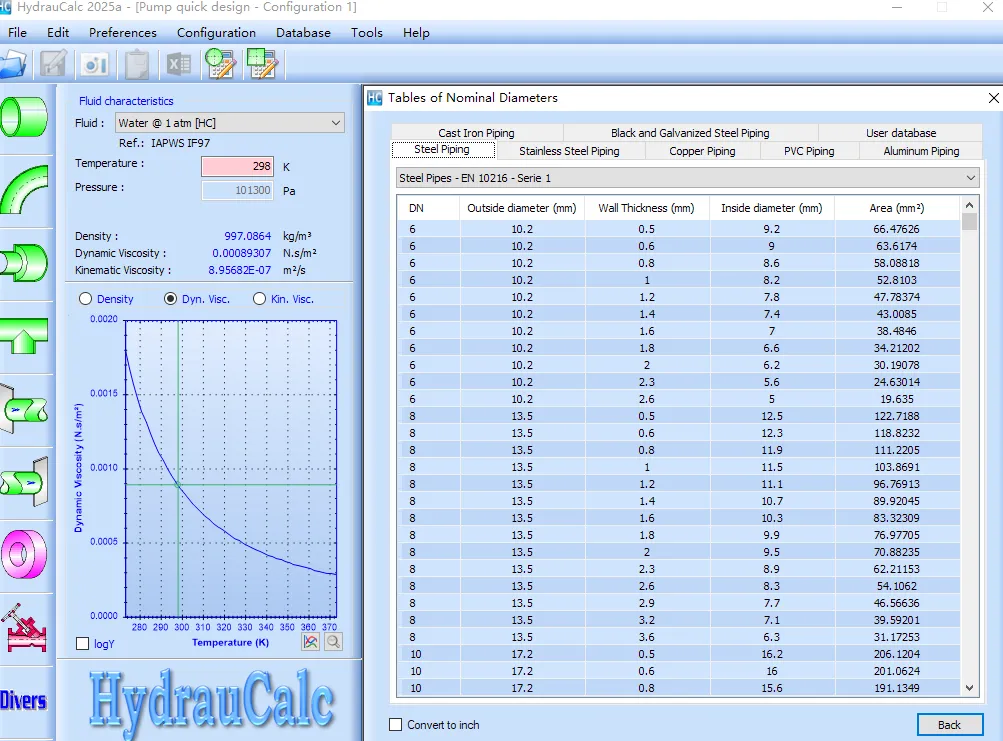Select the cell with area 206.1204
This screenshot has width=1003, height=741.
pyautogui.click(x=897, y=654)
